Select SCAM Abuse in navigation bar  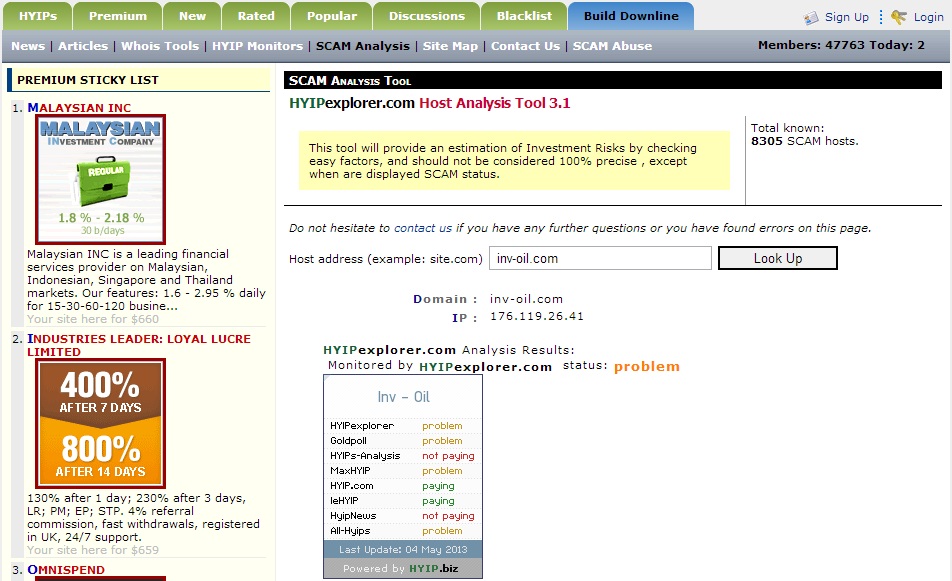[612, 46]
